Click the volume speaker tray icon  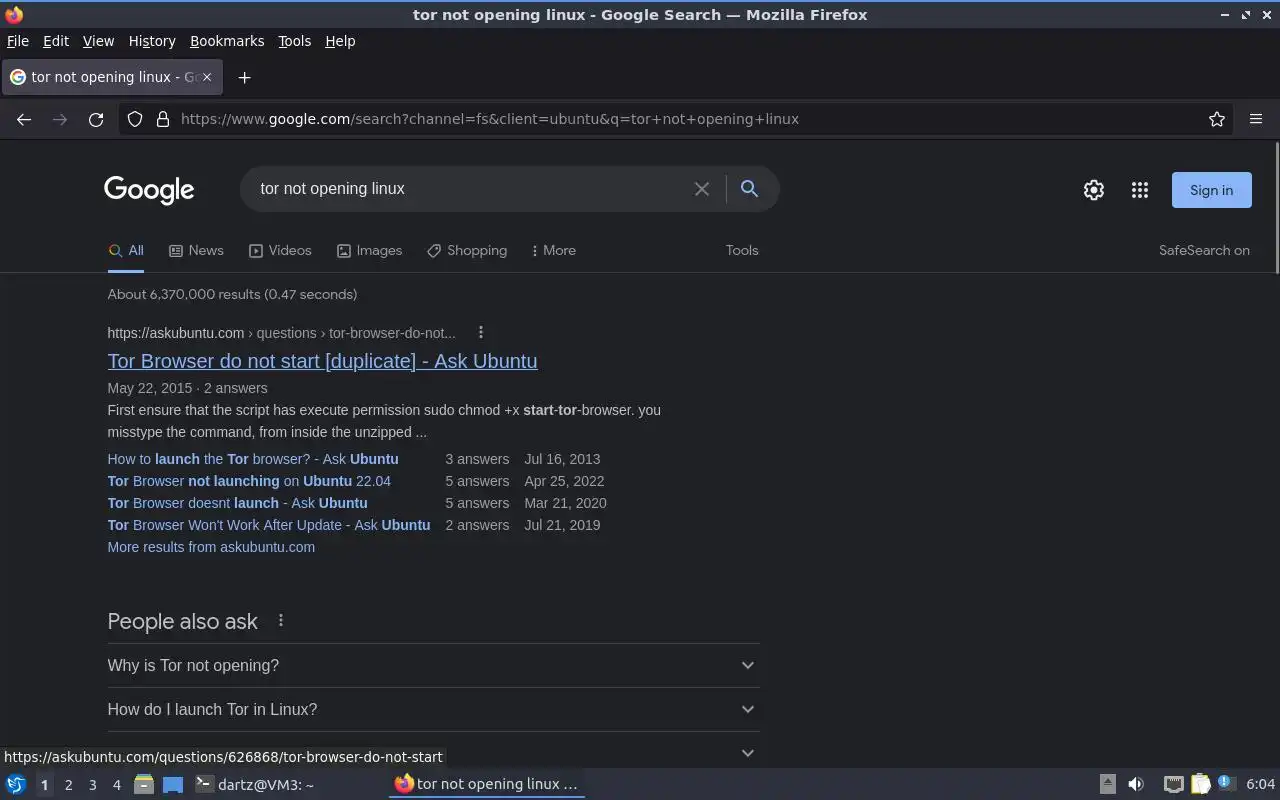[x=1136, y=784]
